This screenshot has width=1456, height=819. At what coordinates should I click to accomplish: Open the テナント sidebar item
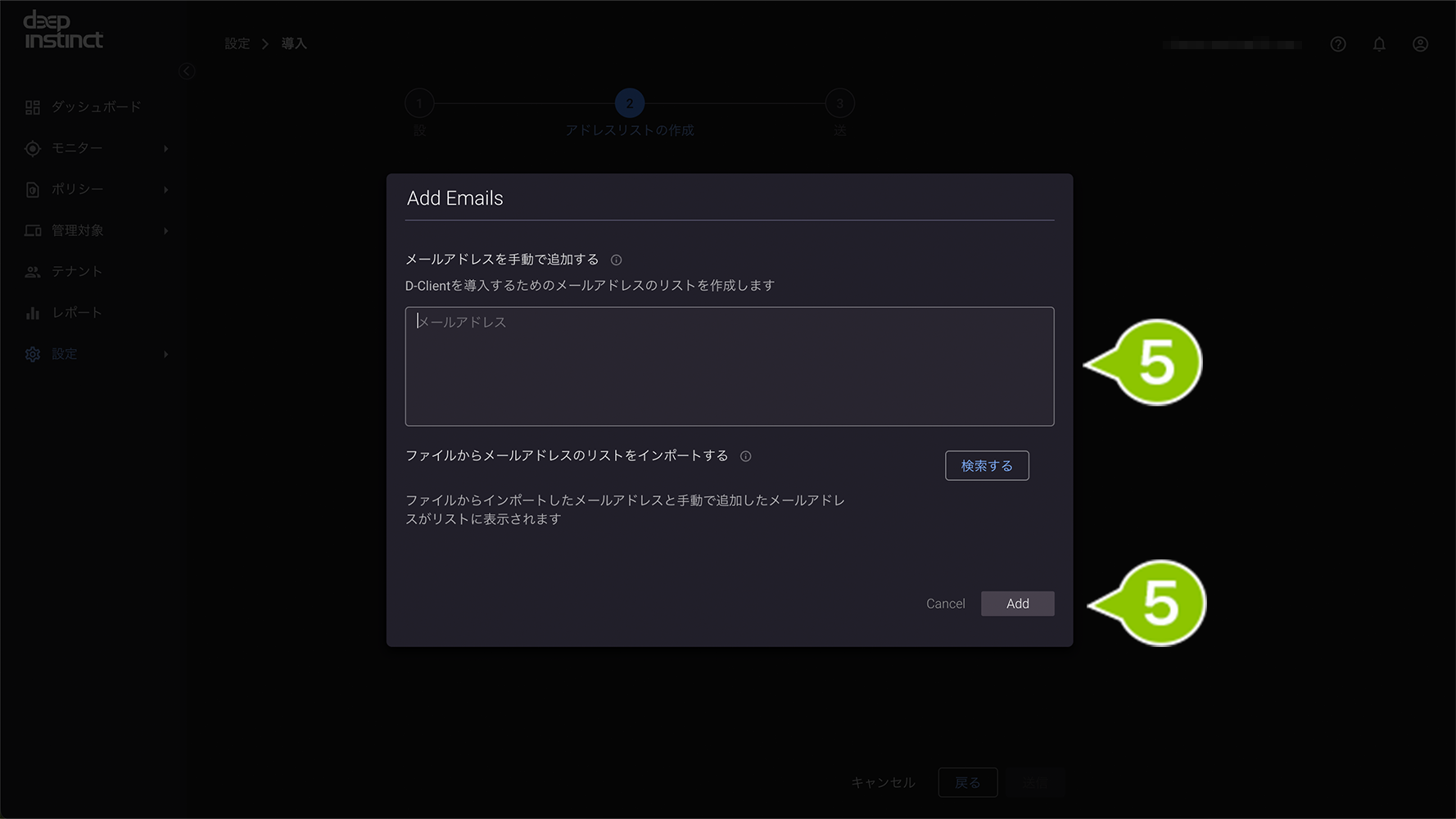pos(78,271)
